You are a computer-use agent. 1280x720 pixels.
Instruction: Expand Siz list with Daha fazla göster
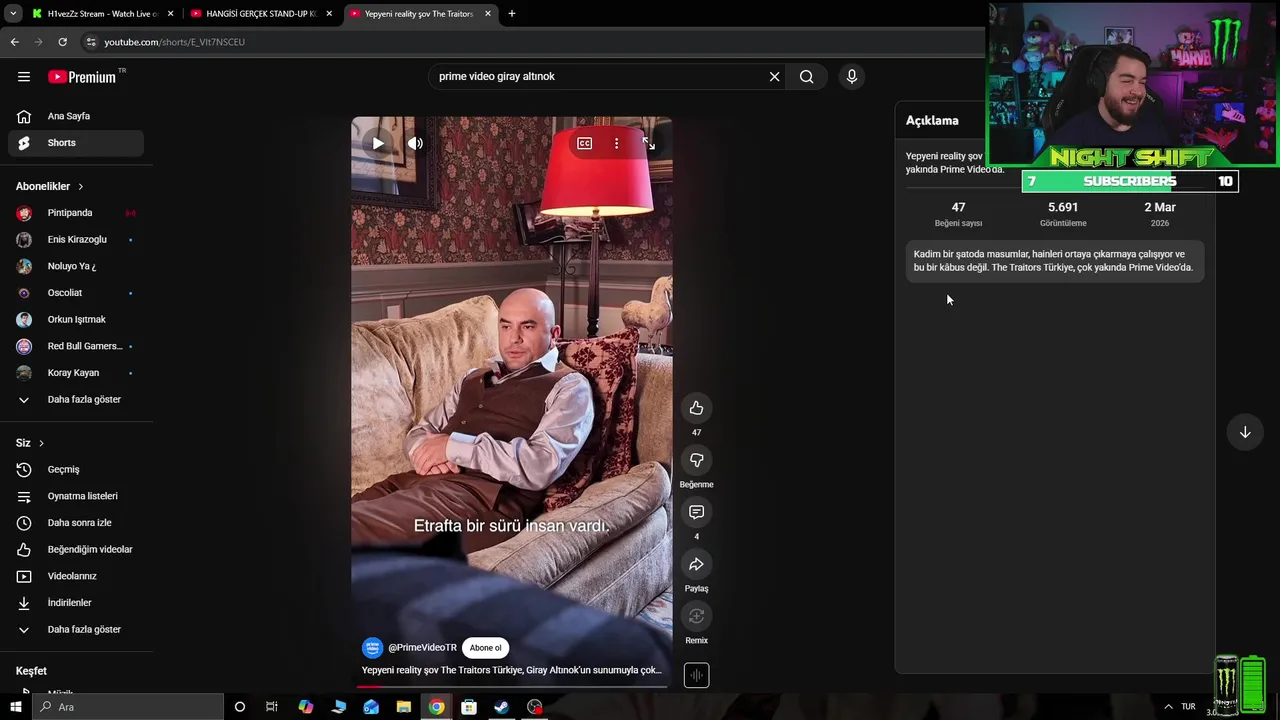coord(76,630)
